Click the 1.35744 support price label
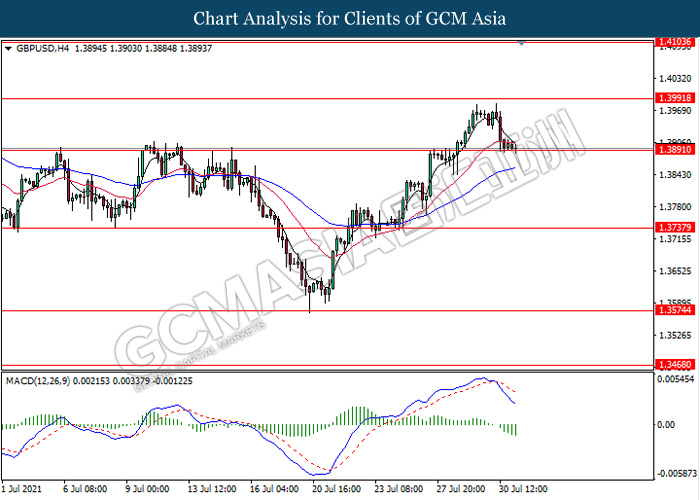 [x=675, y=310]
